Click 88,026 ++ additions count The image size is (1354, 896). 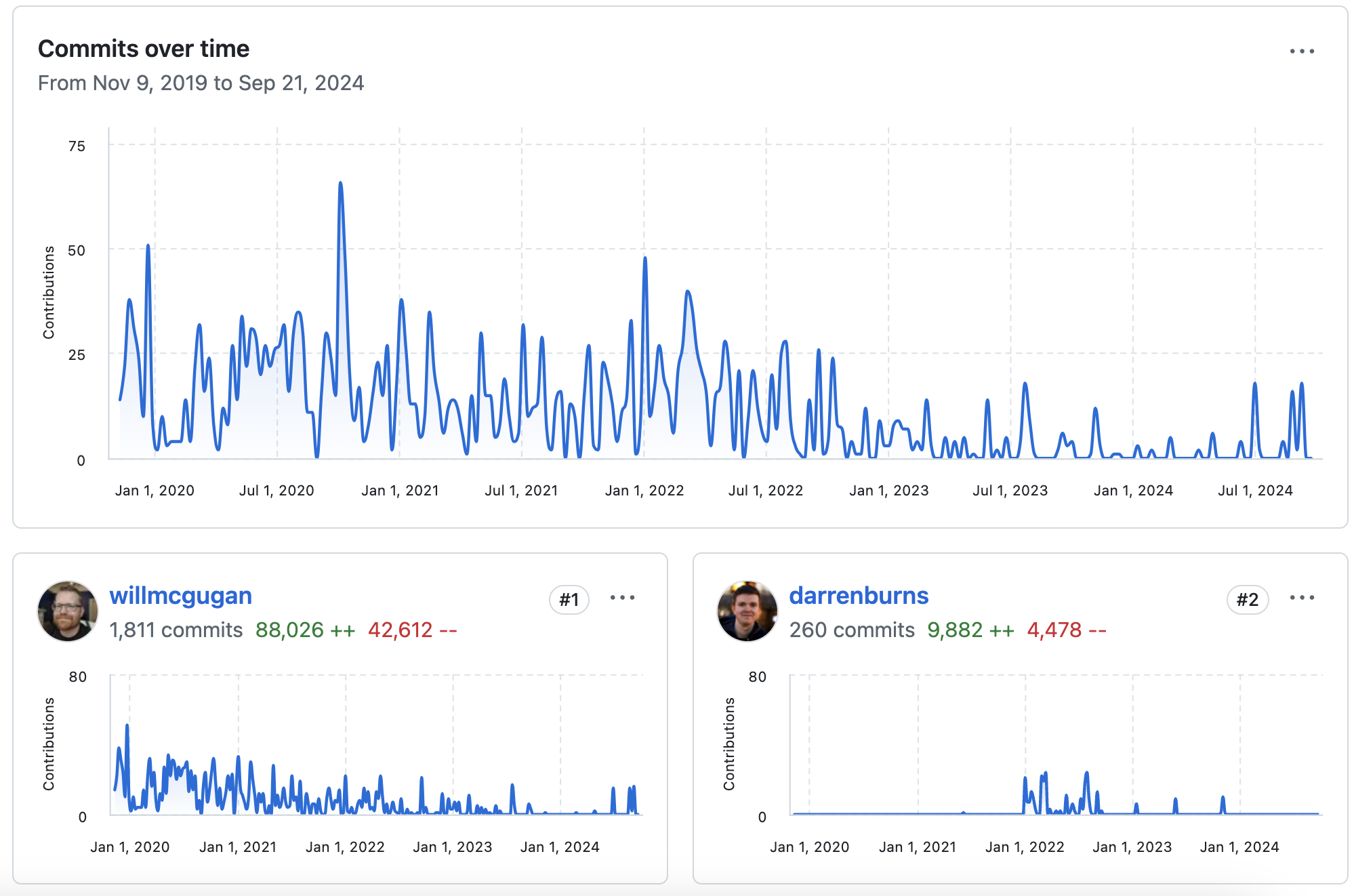(x=305, y=630)
